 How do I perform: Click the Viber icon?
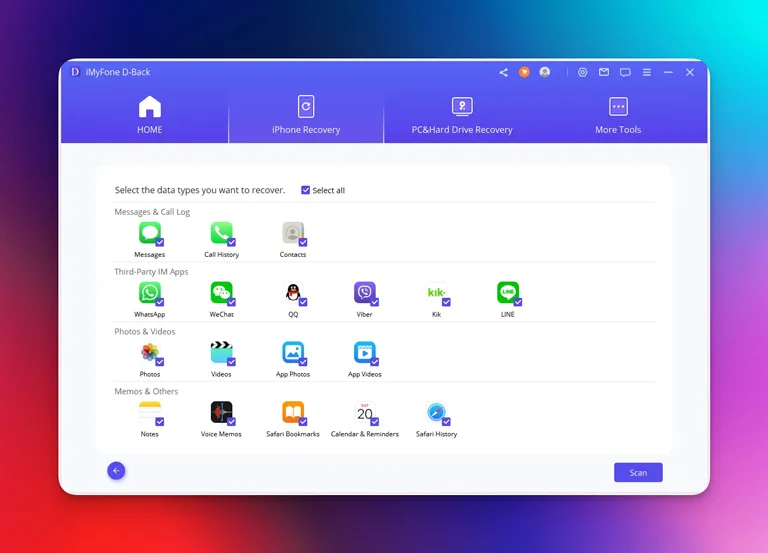click(x=364, y=292)
